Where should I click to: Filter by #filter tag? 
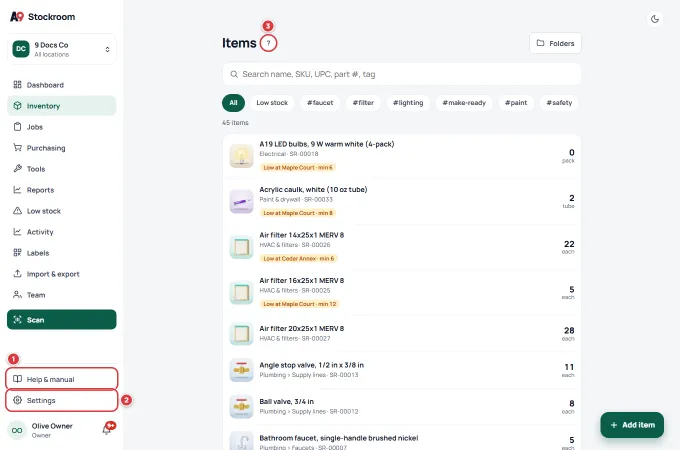click(x=363, y=103)
